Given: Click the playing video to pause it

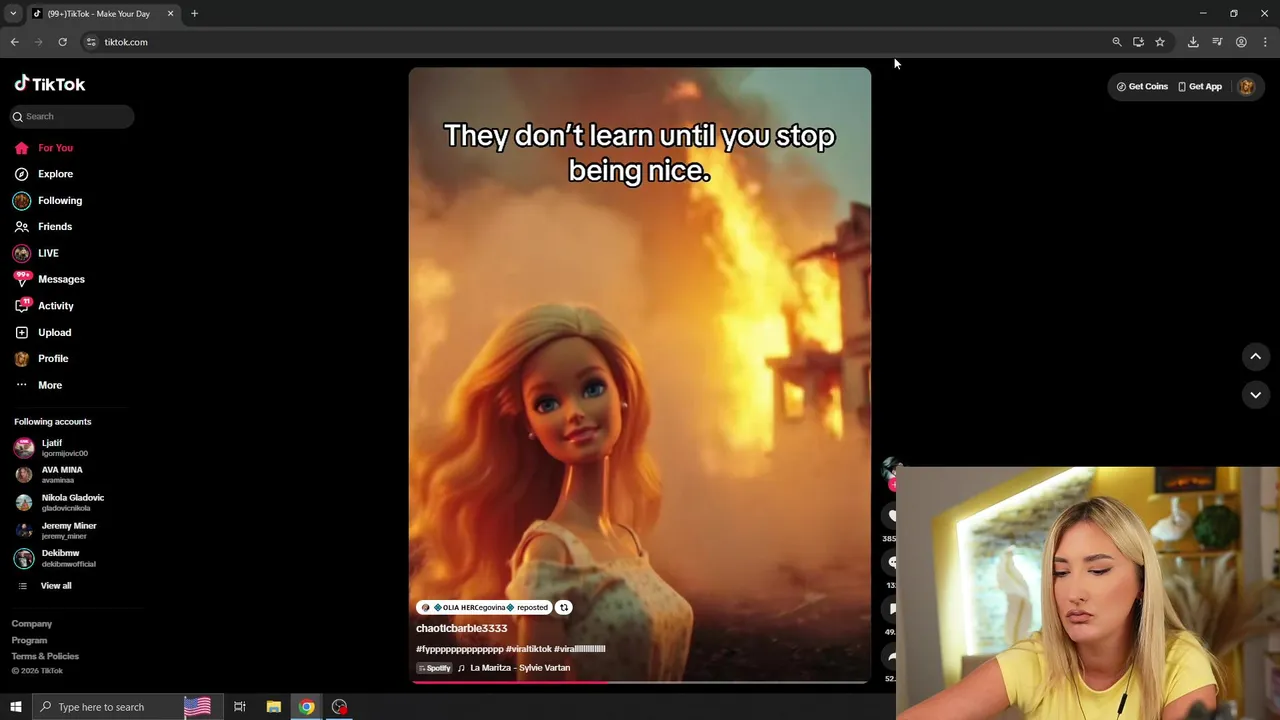Looking at the screenshot, I should (640, 375).
